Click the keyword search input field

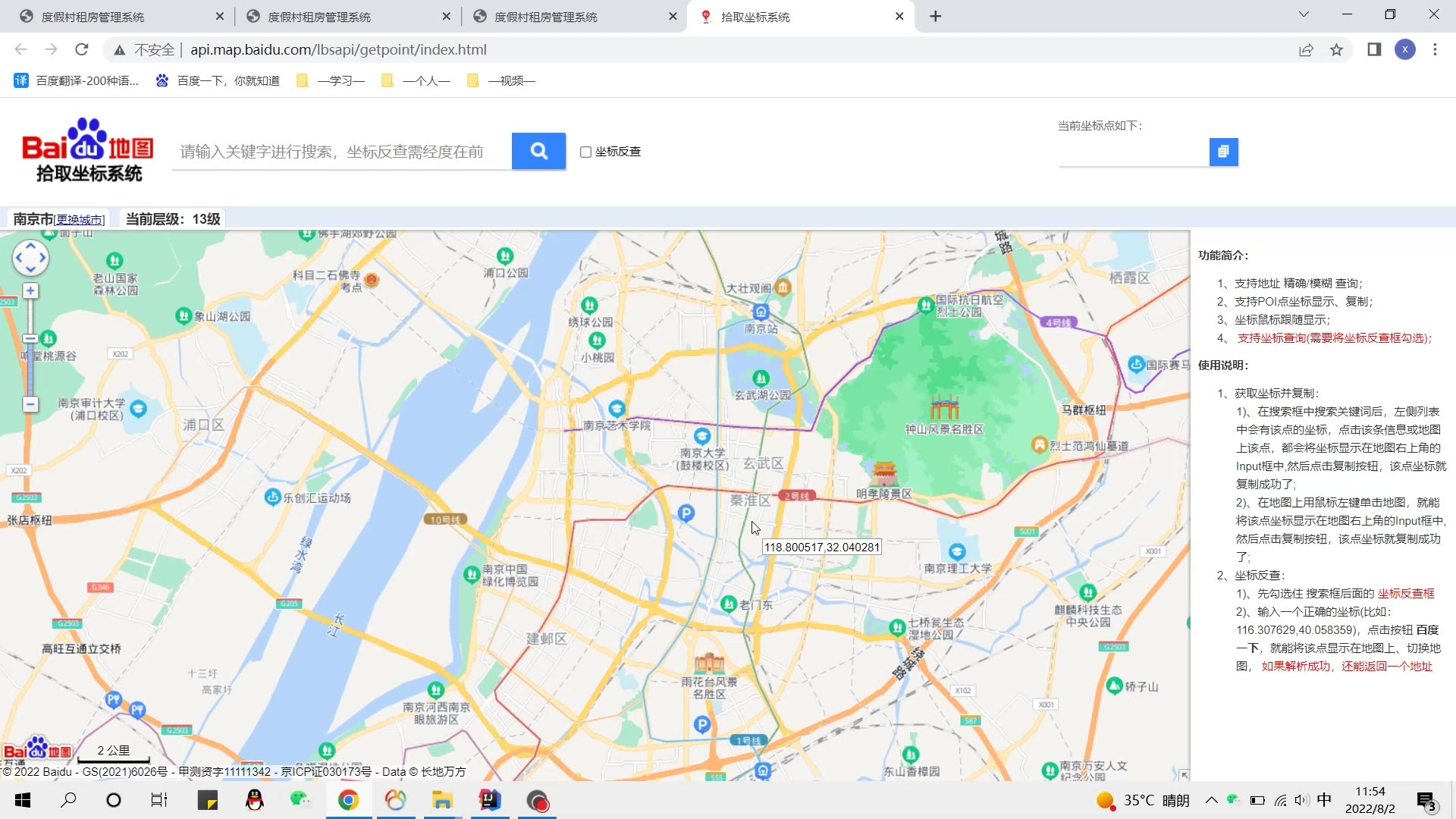341,152
